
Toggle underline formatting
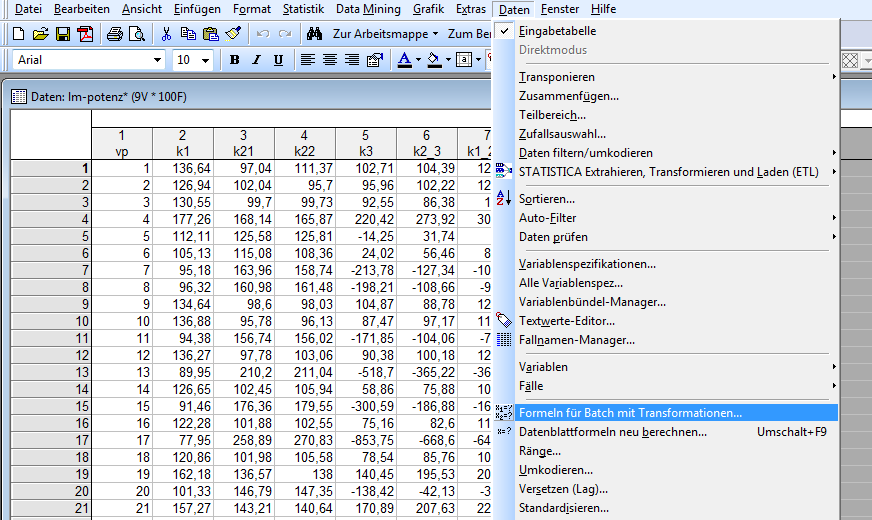278,60
